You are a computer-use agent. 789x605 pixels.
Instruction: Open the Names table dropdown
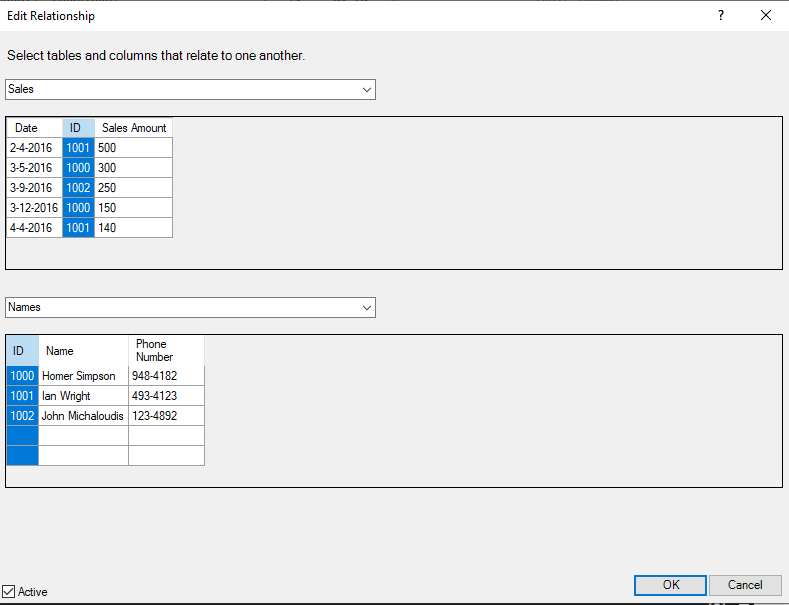click(x=367, y=308)
